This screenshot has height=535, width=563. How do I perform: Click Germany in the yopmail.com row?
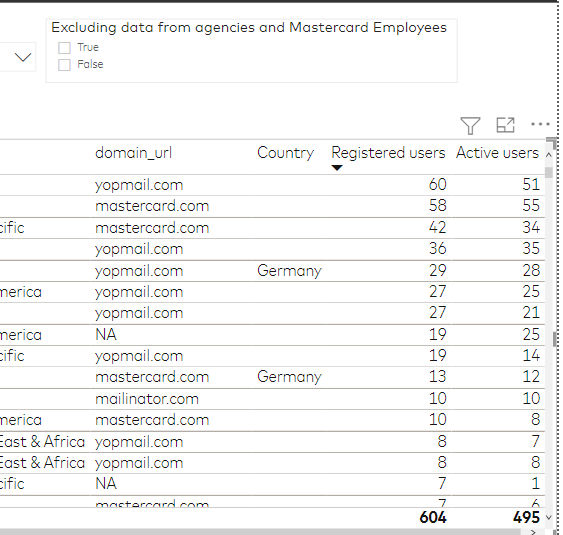pos(289,271)
